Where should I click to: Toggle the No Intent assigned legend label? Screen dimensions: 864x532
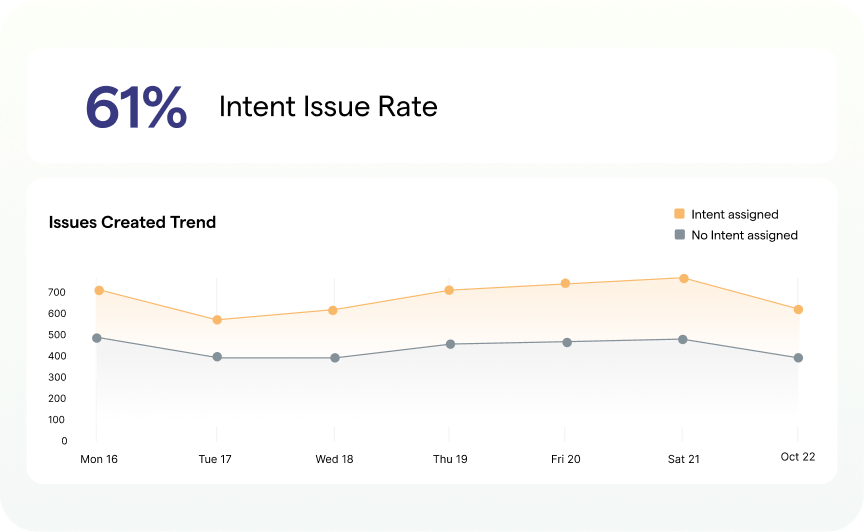click(744, 235)
